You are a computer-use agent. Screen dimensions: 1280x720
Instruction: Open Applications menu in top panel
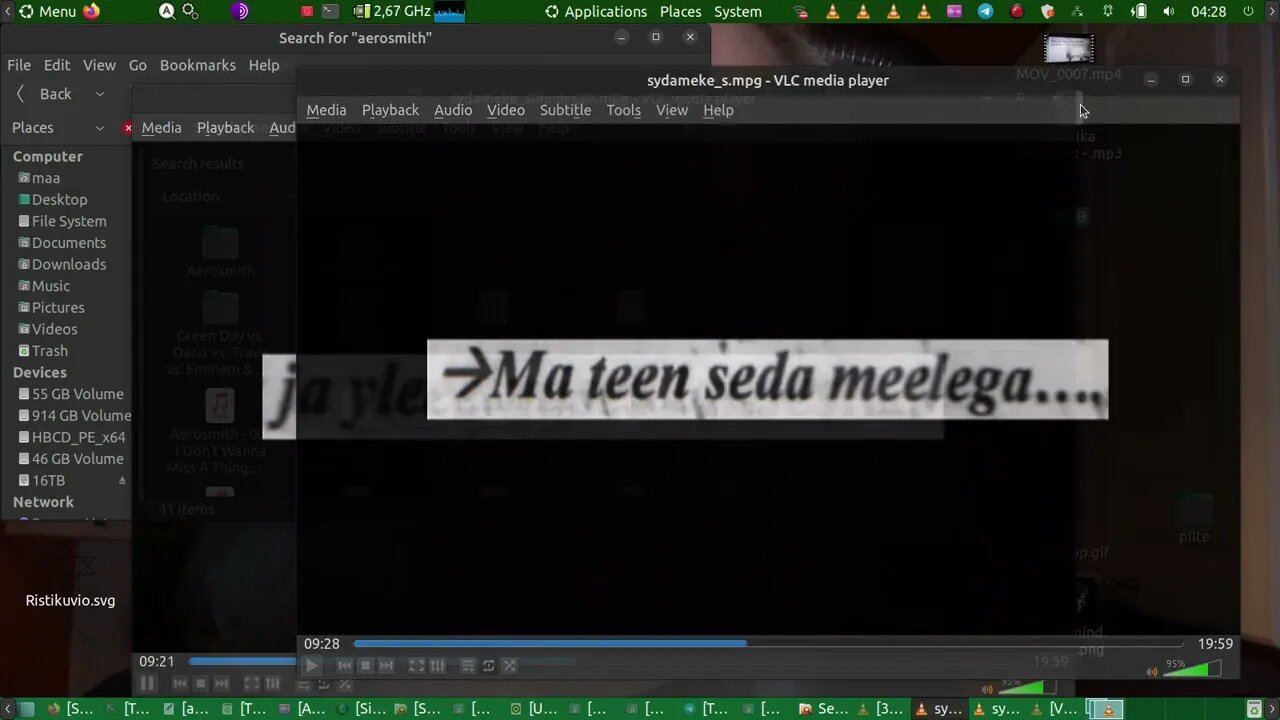coord(596,12)
